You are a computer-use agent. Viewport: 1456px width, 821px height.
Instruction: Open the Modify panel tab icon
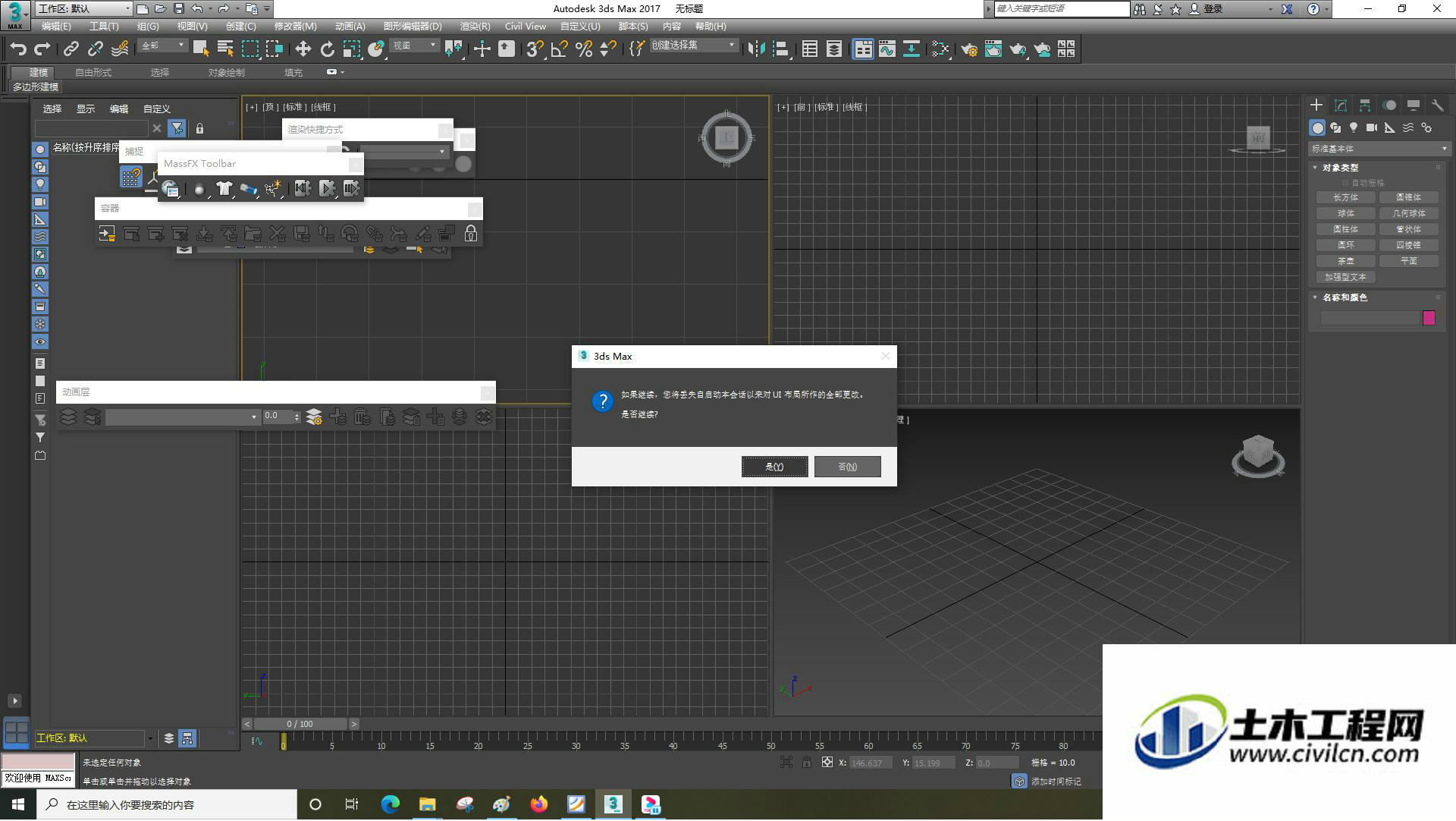click(1341, 105)
